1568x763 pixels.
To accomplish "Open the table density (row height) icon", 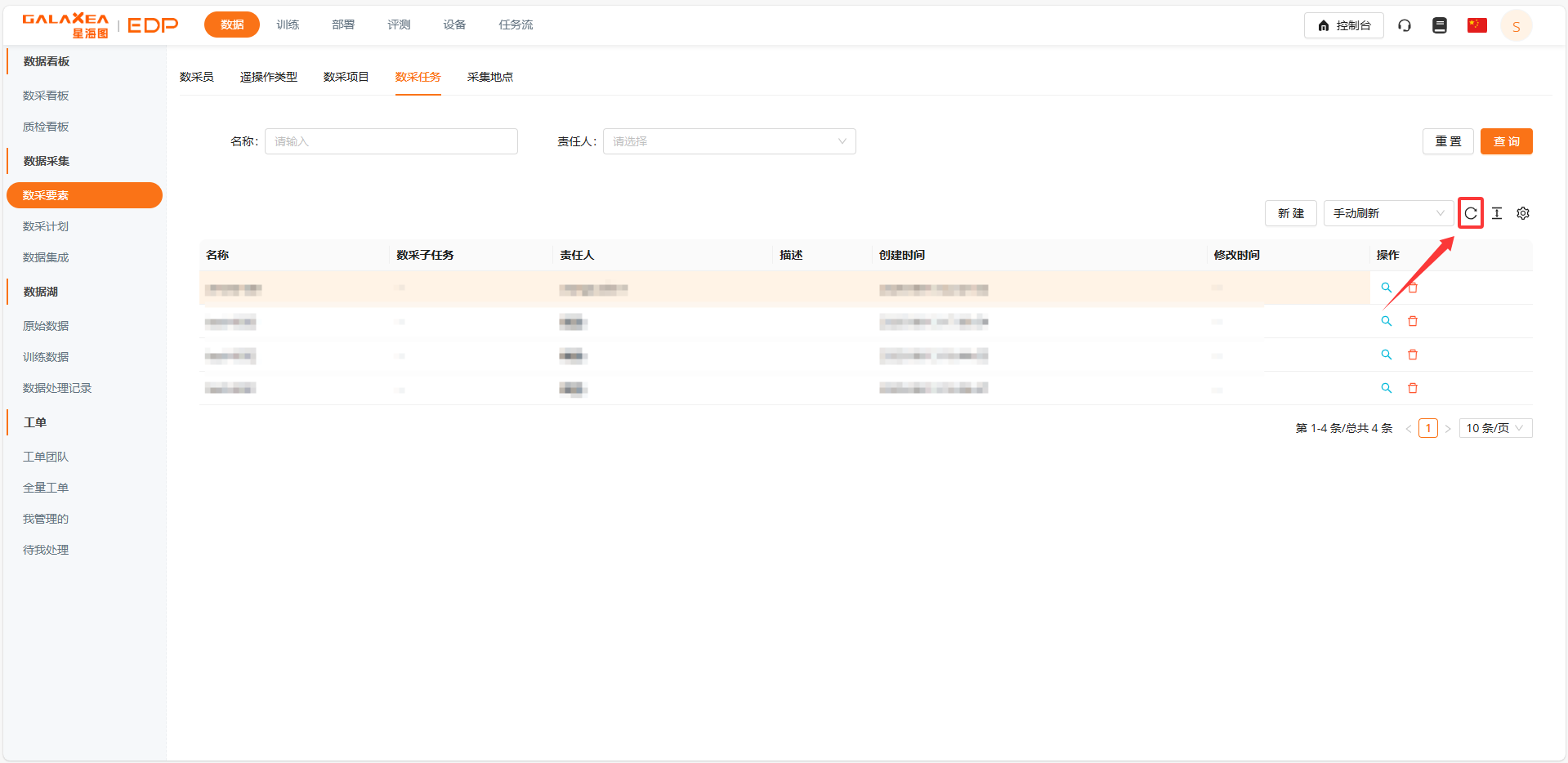I will (x=1496, y=213).
